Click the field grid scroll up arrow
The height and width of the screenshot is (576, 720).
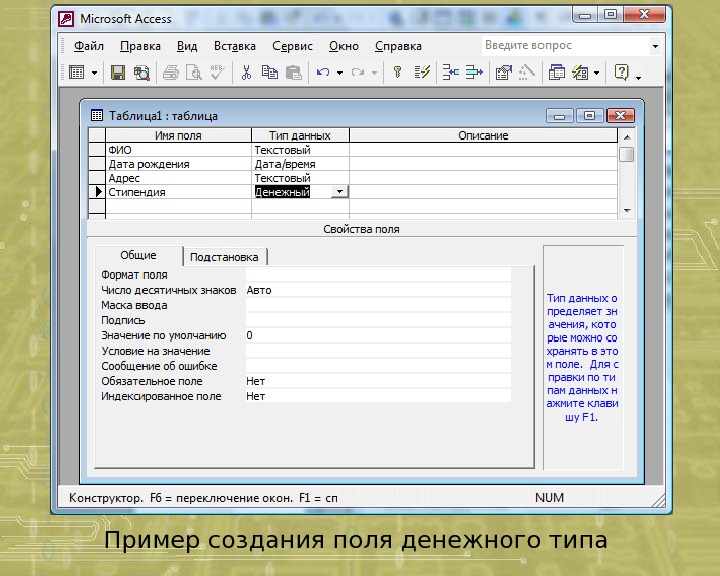(627, 137)
